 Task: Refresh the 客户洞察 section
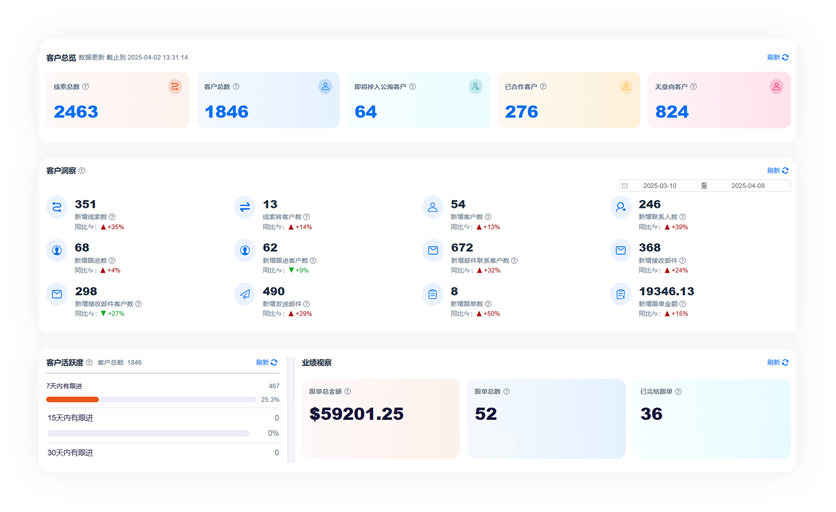(777, 171)
